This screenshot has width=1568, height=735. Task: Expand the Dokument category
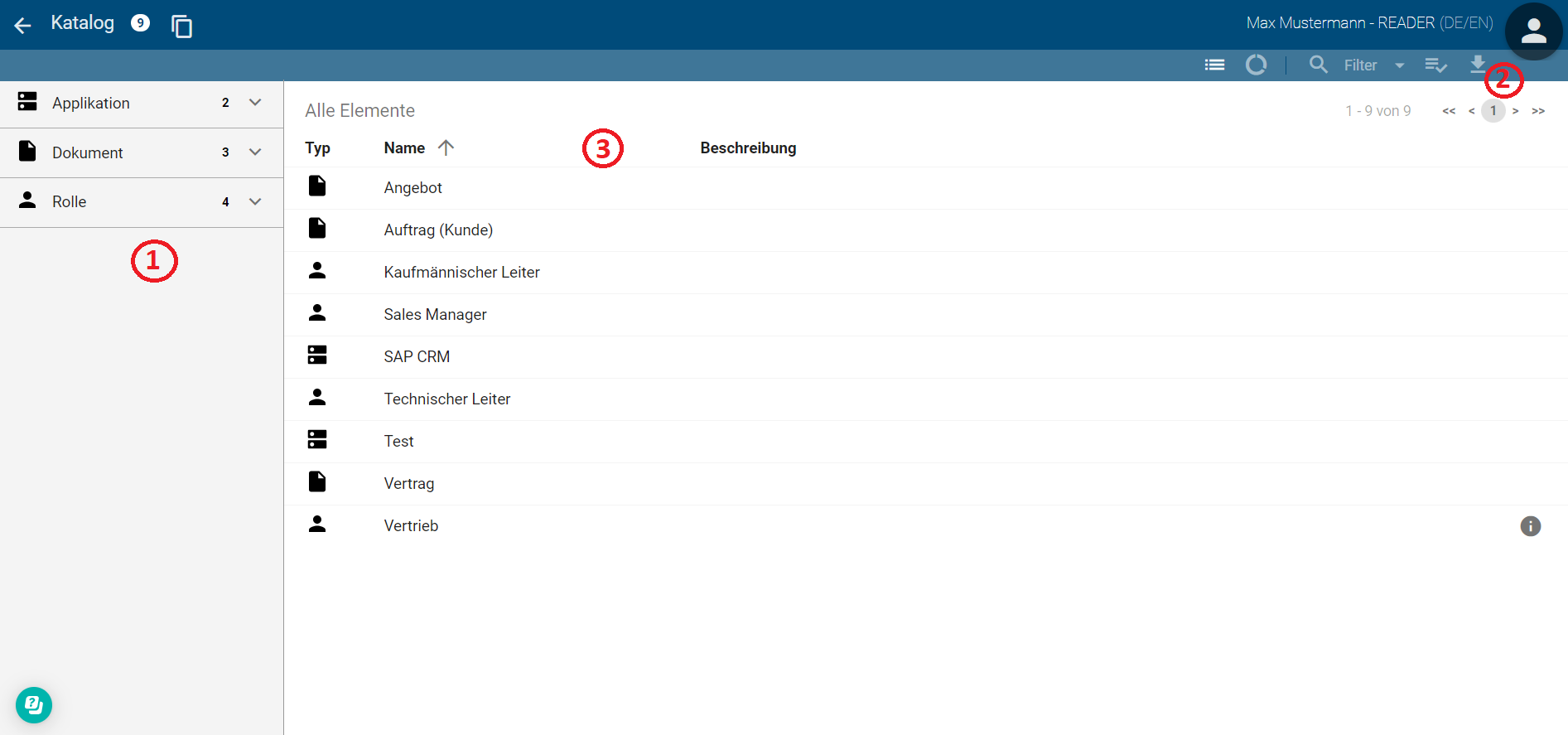click(255, 152)
